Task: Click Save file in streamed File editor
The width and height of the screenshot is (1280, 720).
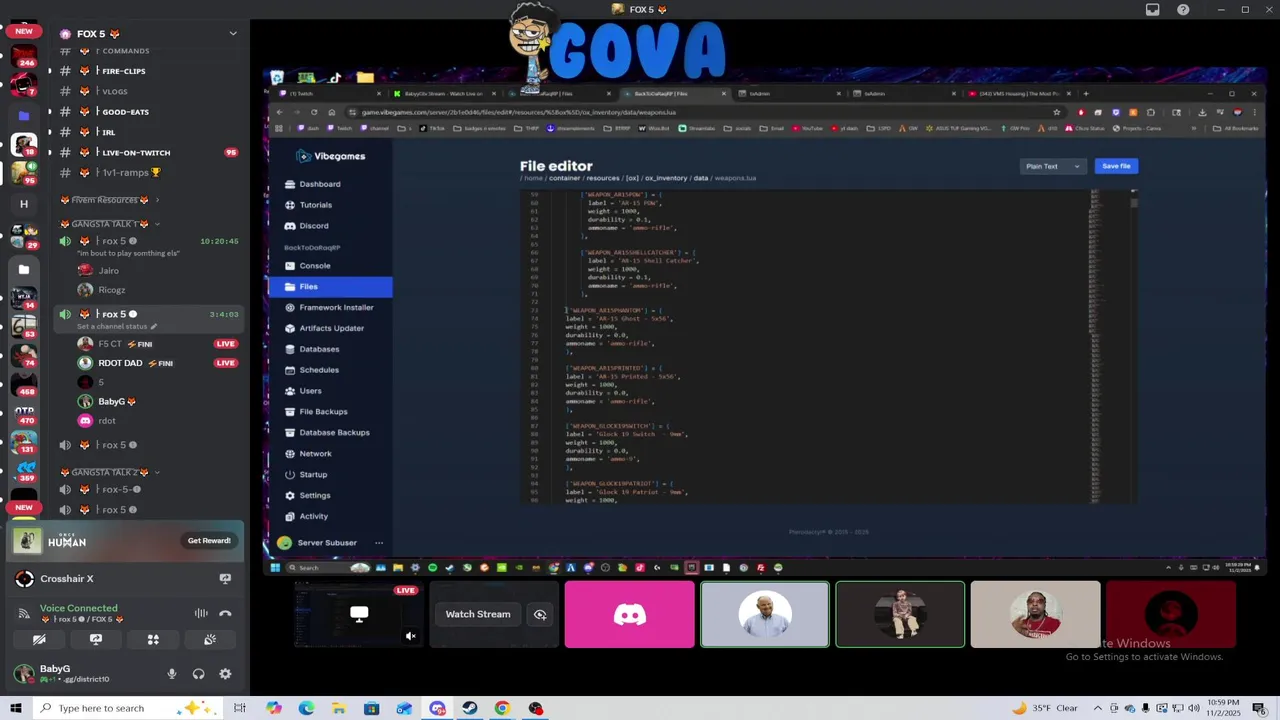Action: 1116,166
